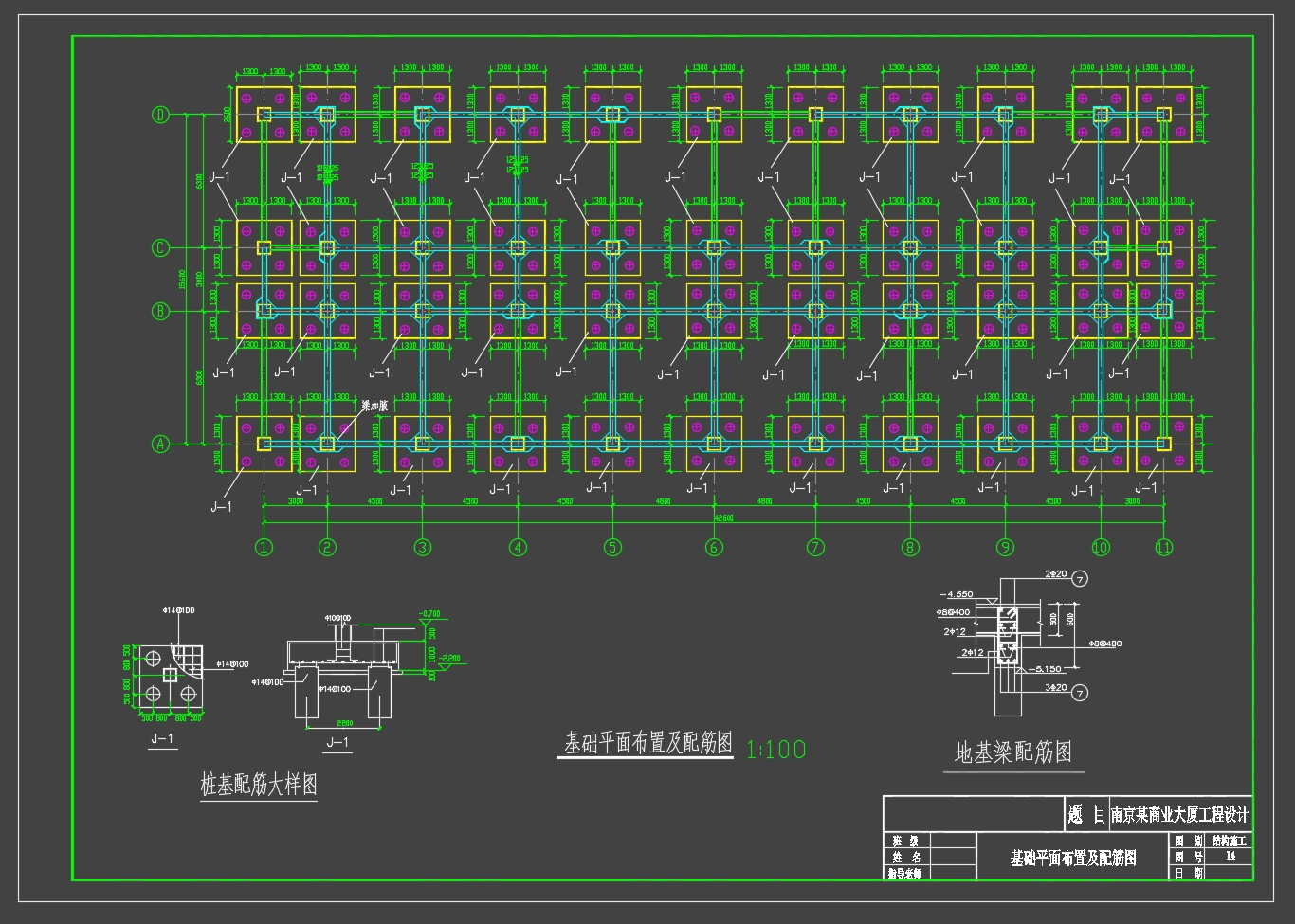Select the -0.700 elevation marker
The height and width of the screenshot is (924, 1295).
[x=429, y=614]
